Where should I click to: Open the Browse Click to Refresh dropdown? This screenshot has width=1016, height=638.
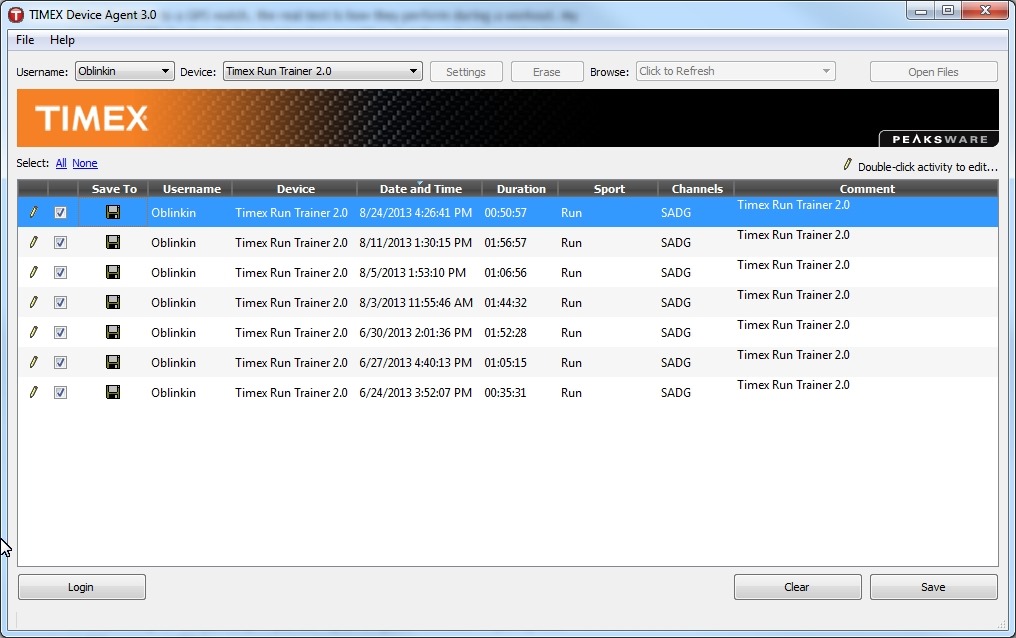tap(735, 71)
